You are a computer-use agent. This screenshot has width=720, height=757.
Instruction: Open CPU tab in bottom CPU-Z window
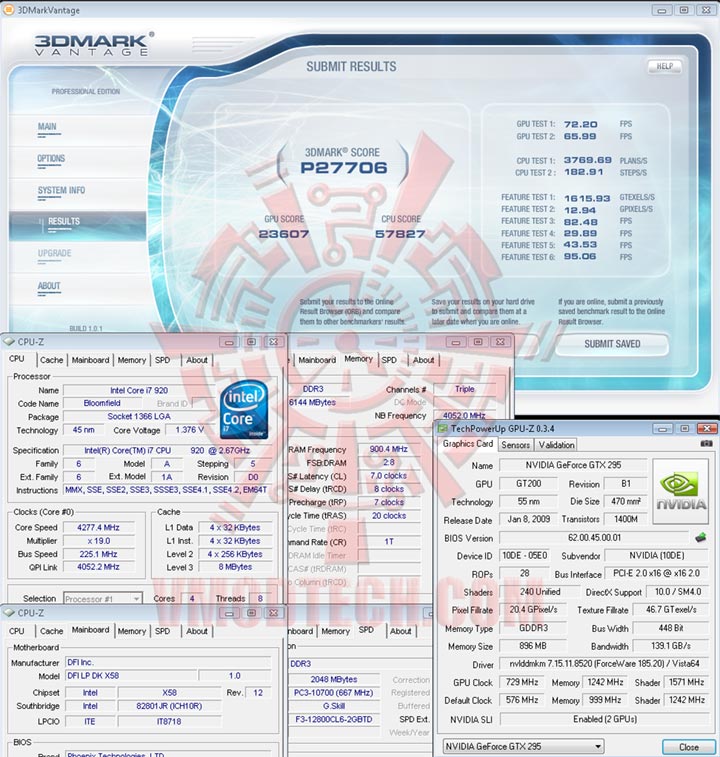[x=17, y=631]
